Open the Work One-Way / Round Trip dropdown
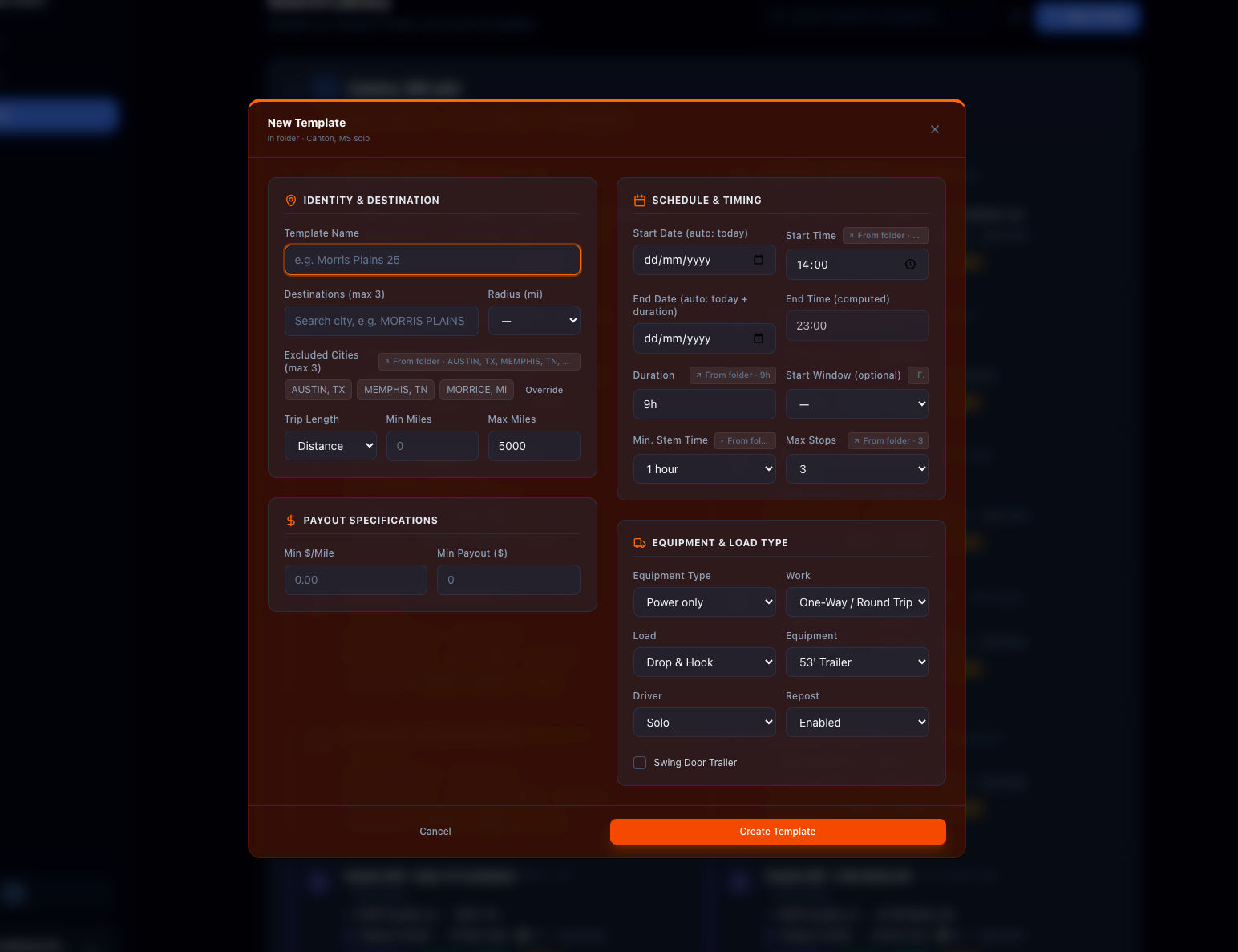 point(857,602)
